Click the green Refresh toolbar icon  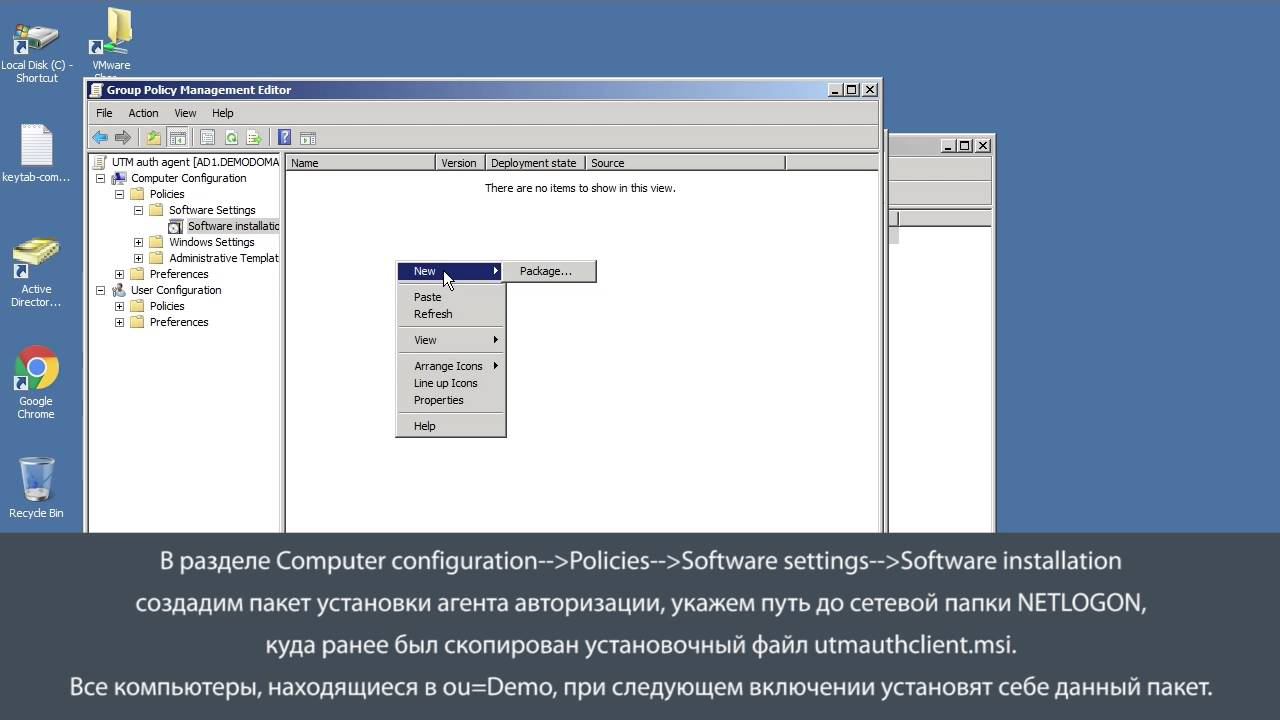(x=231, y=138)
